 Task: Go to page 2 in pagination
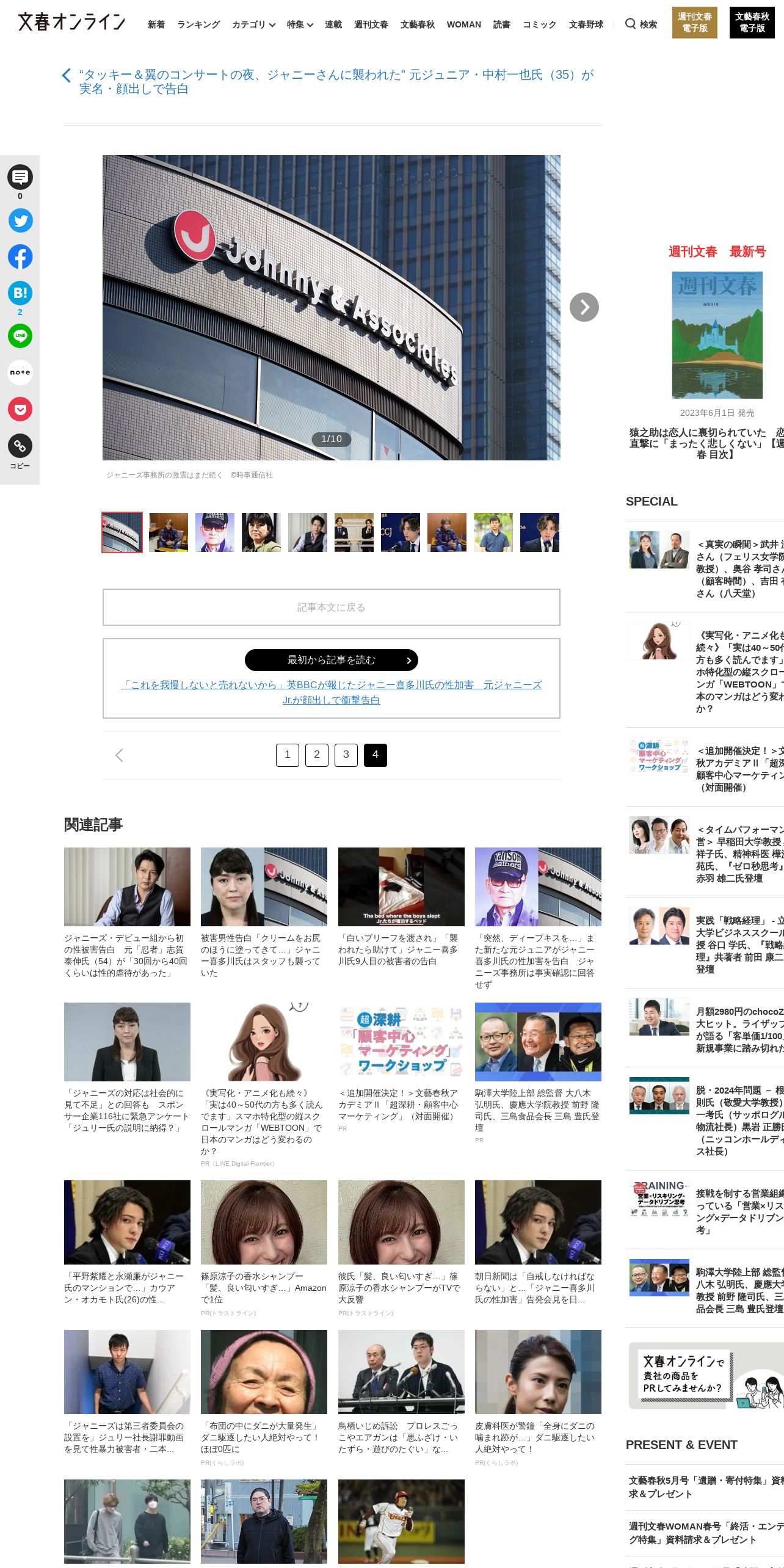317,755
